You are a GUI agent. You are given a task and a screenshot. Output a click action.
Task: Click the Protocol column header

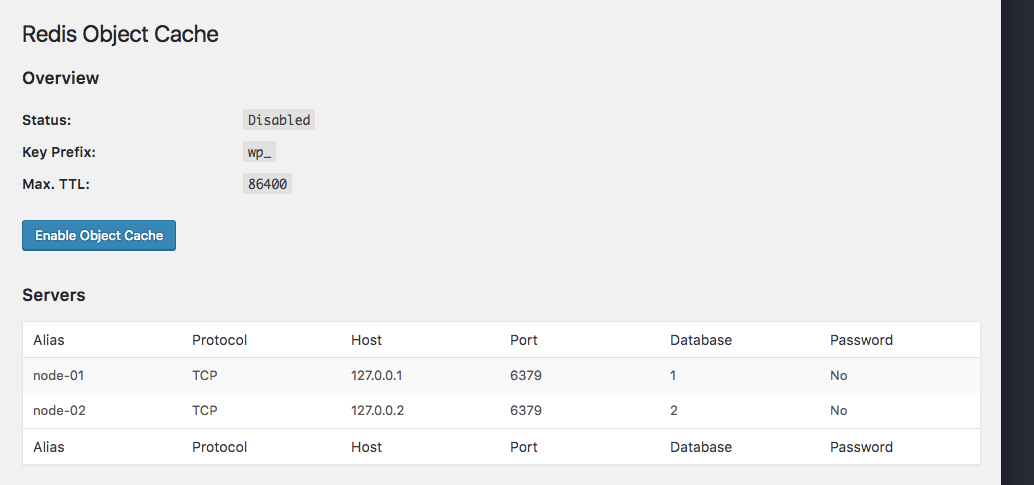[219, 340]
